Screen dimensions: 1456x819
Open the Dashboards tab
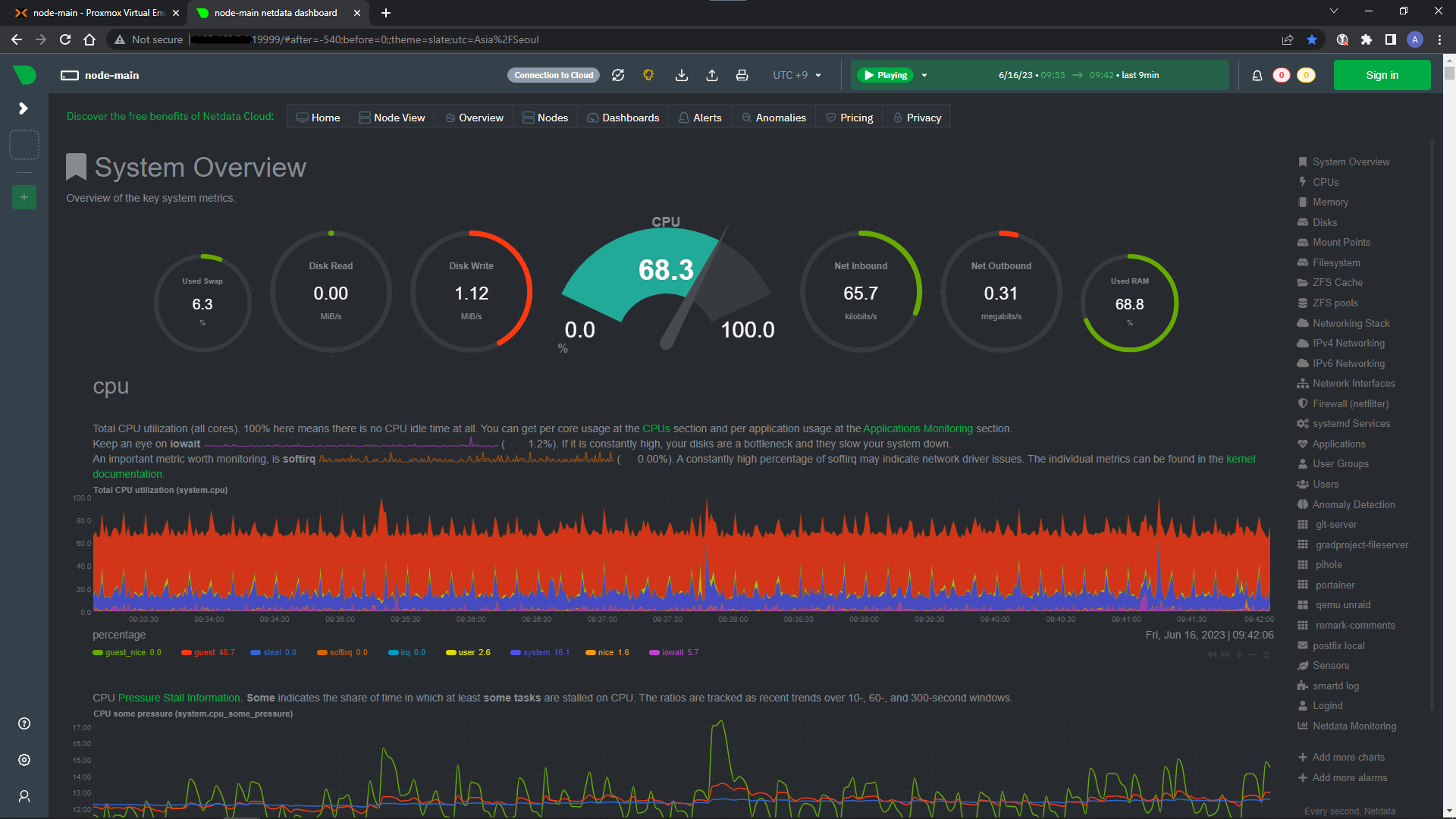point(623,118)
